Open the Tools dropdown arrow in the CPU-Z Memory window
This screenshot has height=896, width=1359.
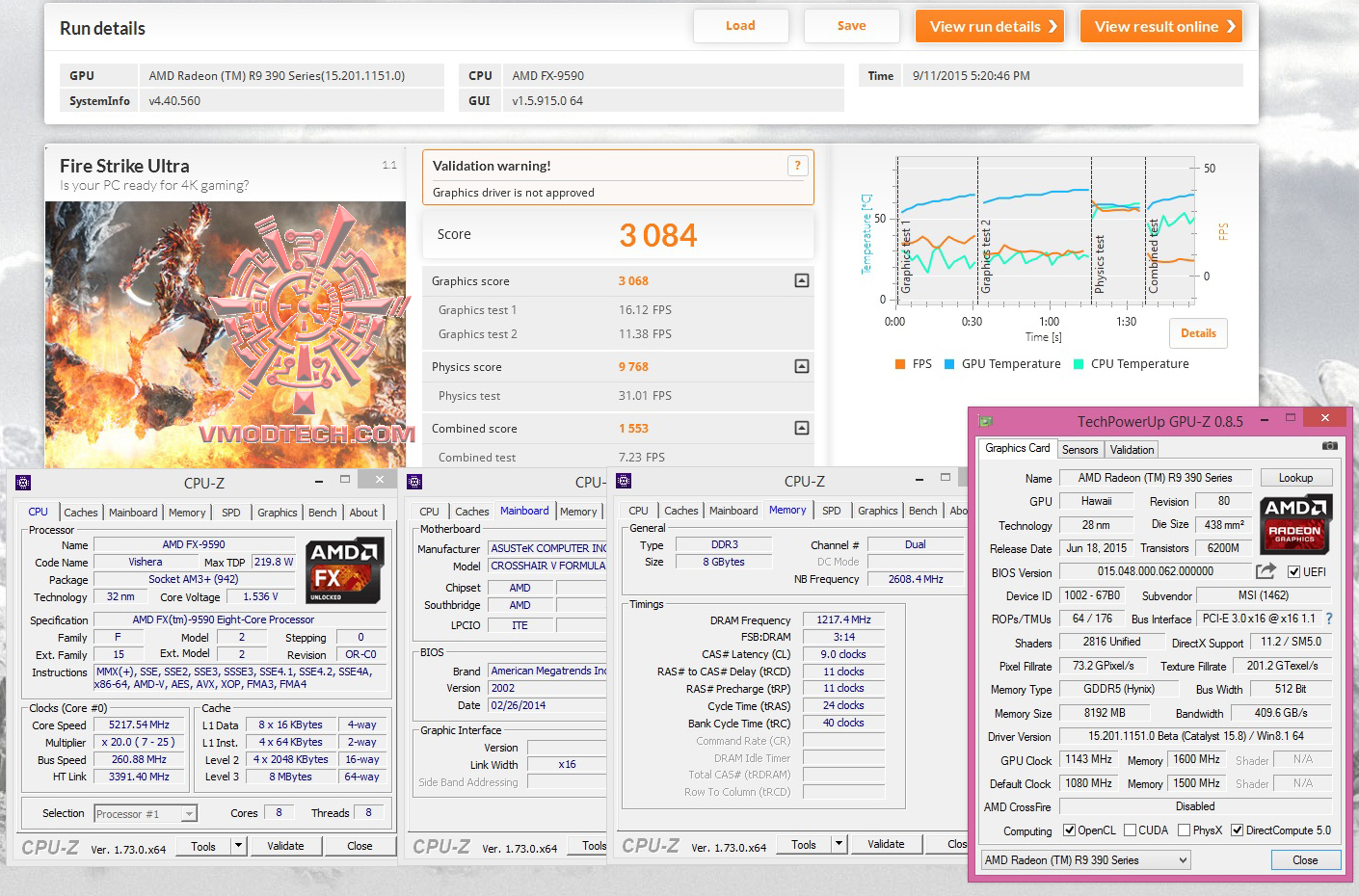pyautogui.click(x=839, y=844)
